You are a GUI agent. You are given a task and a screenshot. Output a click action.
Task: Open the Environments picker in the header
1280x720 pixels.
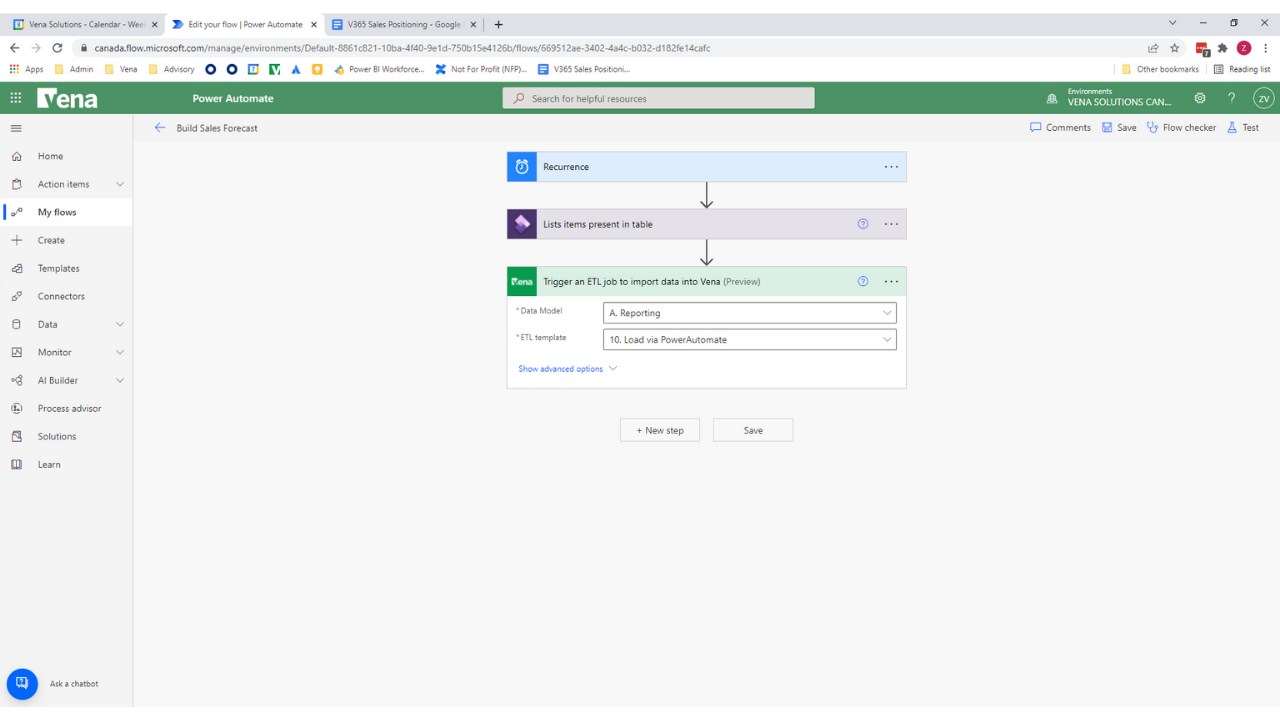tap(1108, 98)
